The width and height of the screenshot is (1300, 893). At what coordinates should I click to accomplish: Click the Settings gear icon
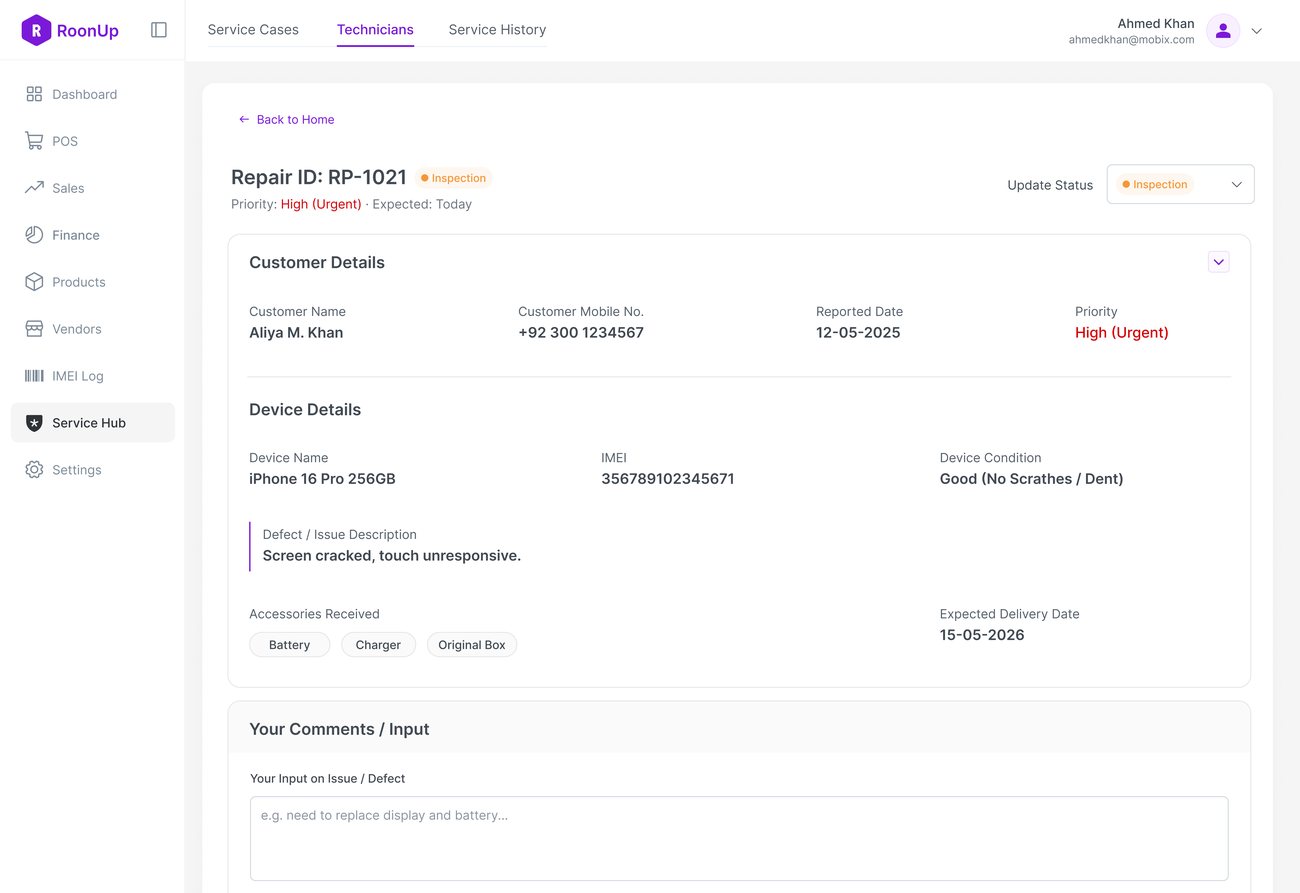pyautogui.click(x=34, y=470)
